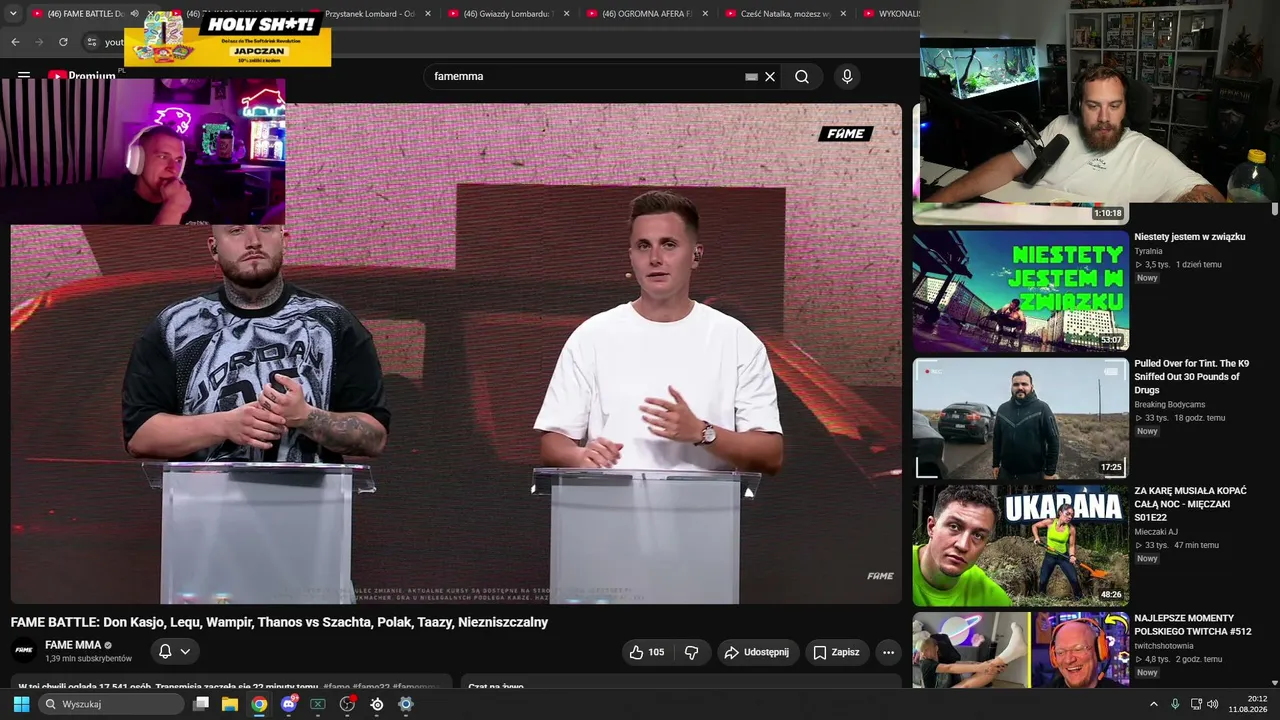Viewport: 1280px width, 720px height.
Task: Open the OBS Studio taskbar icon
Action: pyautogui.click(x=347, y=704)
